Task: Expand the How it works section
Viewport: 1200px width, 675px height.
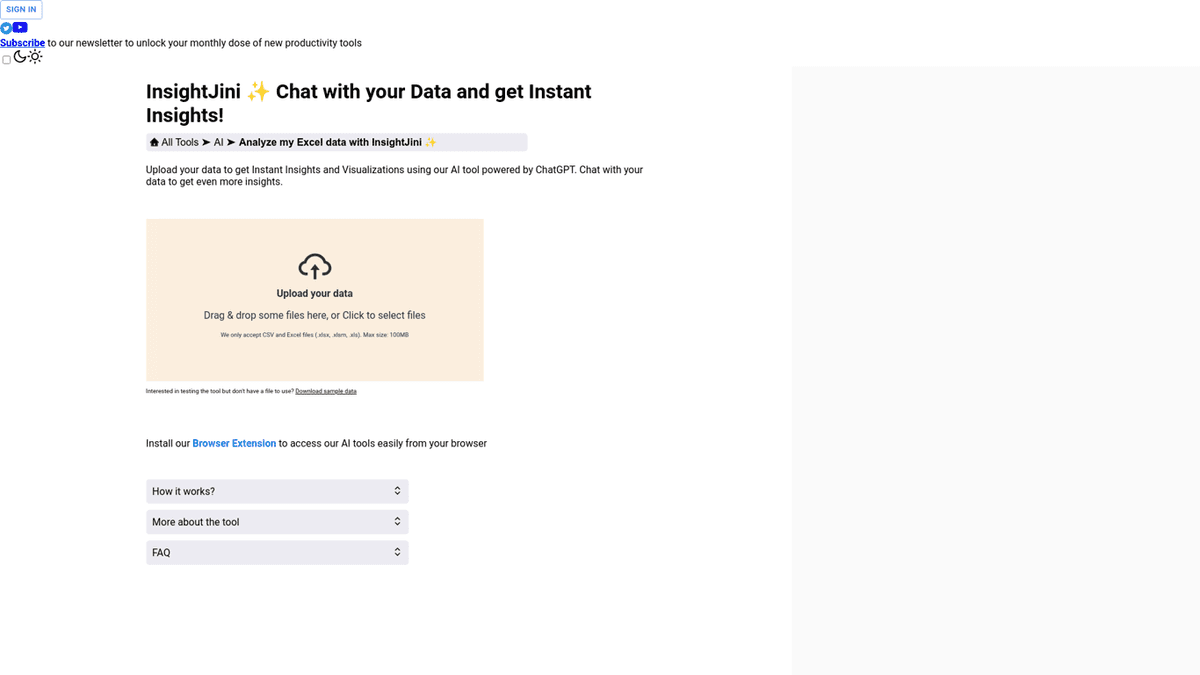Action: (277, 491)
